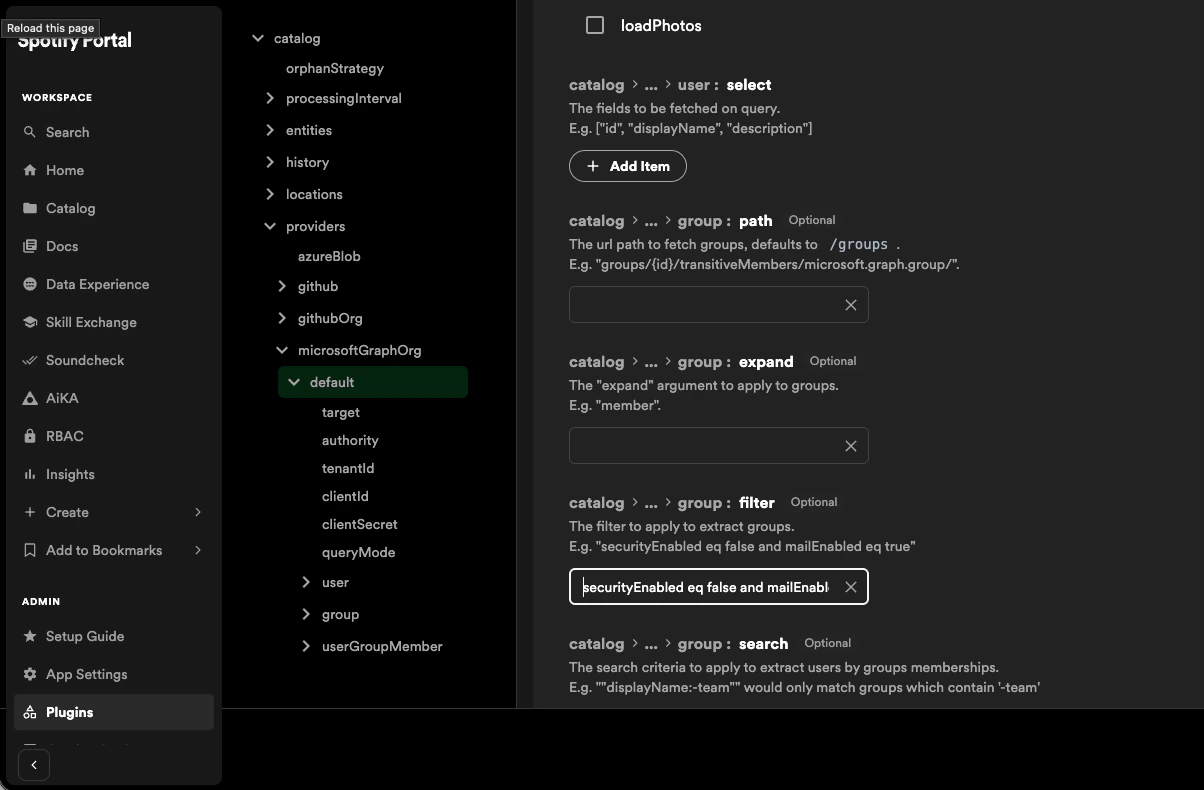The image size is (1204, 790).
Task: Clear the group path field
Action: pos(851,305)
